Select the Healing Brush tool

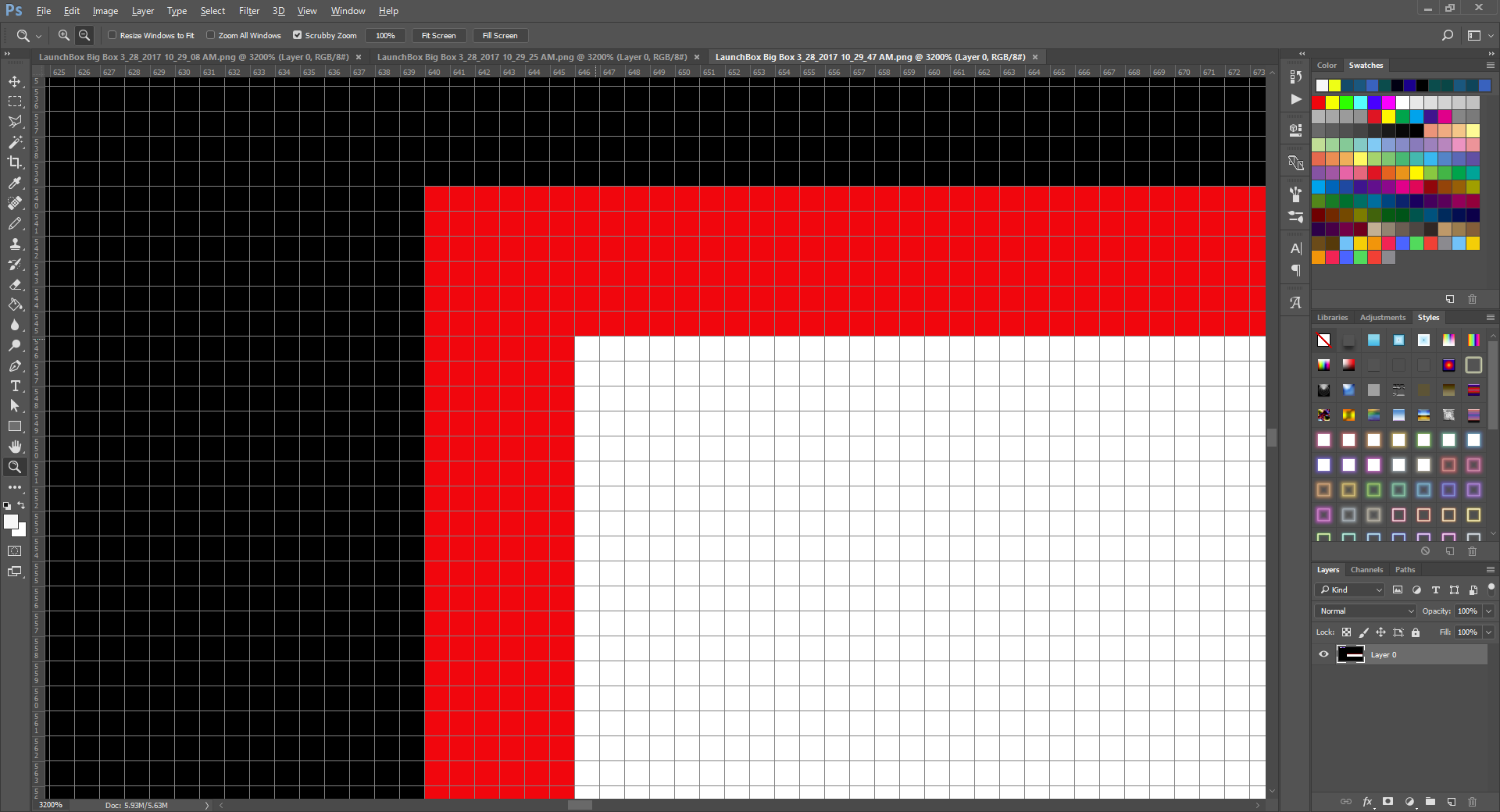[15, 203]
